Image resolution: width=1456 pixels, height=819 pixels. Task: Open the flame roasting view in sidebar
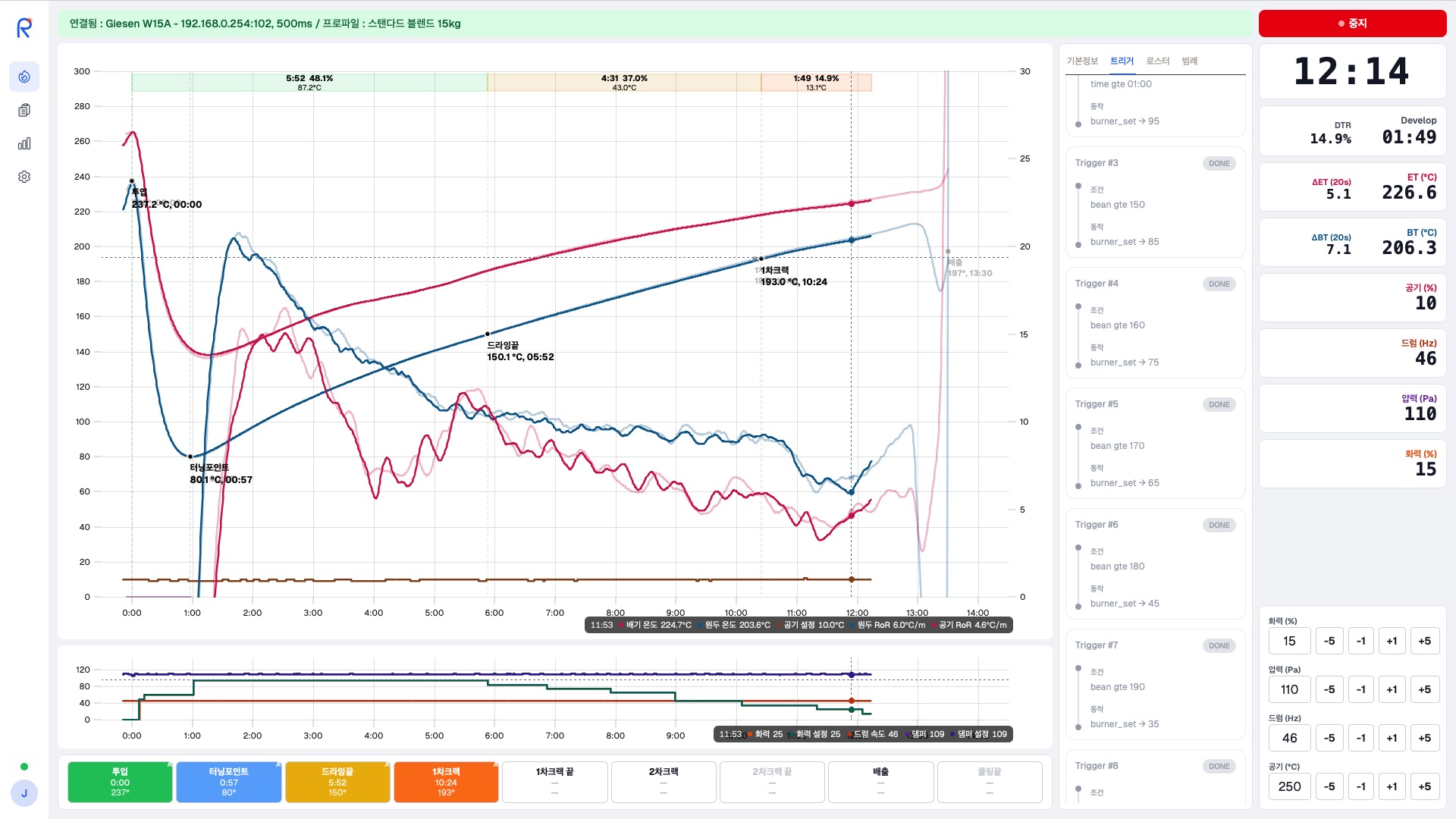point(24,77)
